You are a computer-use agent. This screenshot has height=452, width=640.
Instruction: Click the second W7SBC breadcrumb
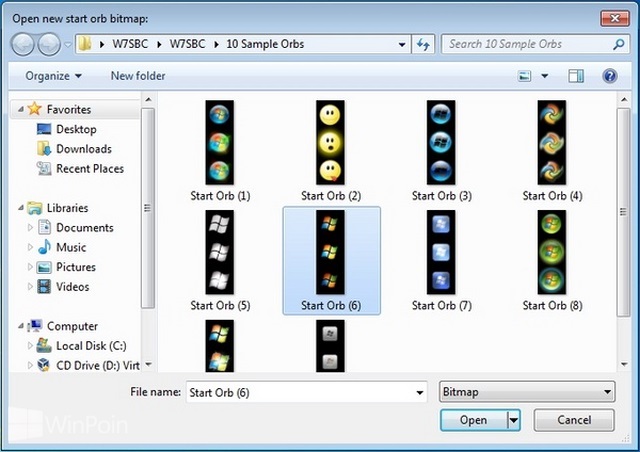(x=187, y=44)
